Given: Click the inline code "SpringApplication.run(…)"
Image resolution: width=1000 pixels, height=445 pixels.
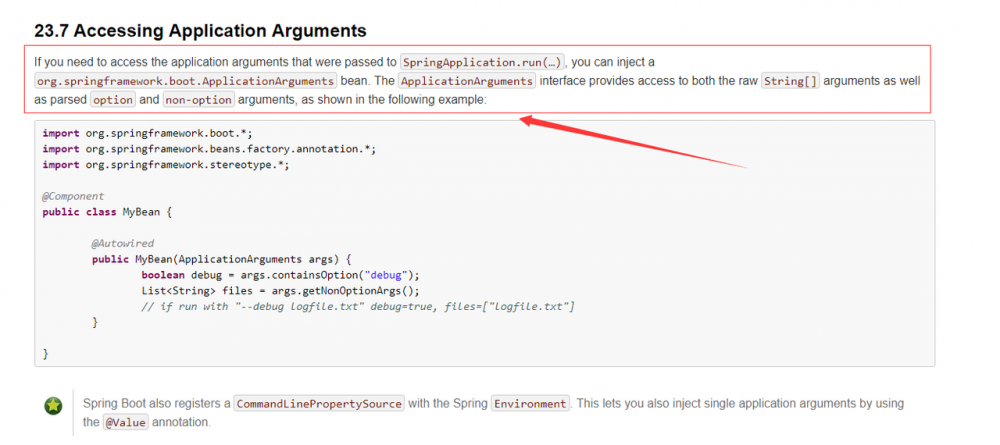Looking at the screenshot, I should point(483,62).
